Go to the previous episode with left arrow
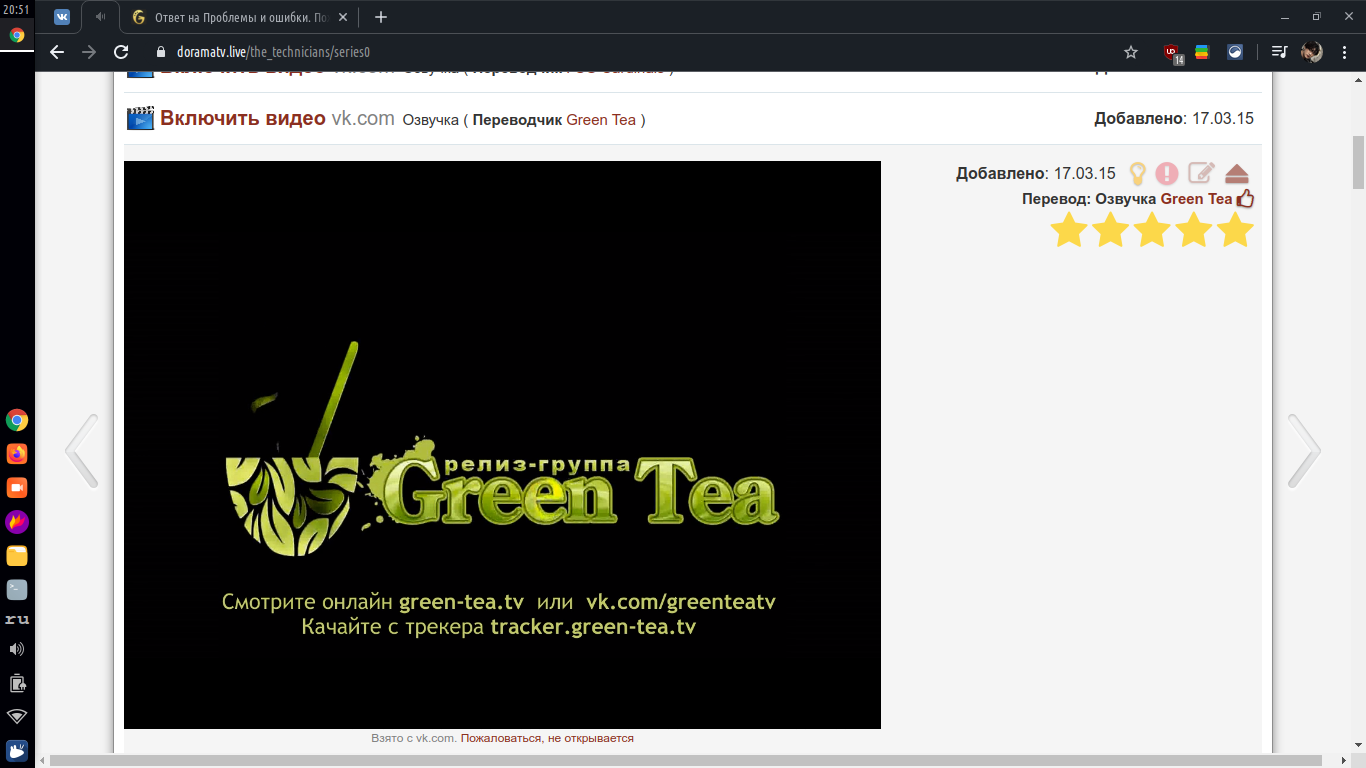The image size is (1366, 768). coord(82,451)
